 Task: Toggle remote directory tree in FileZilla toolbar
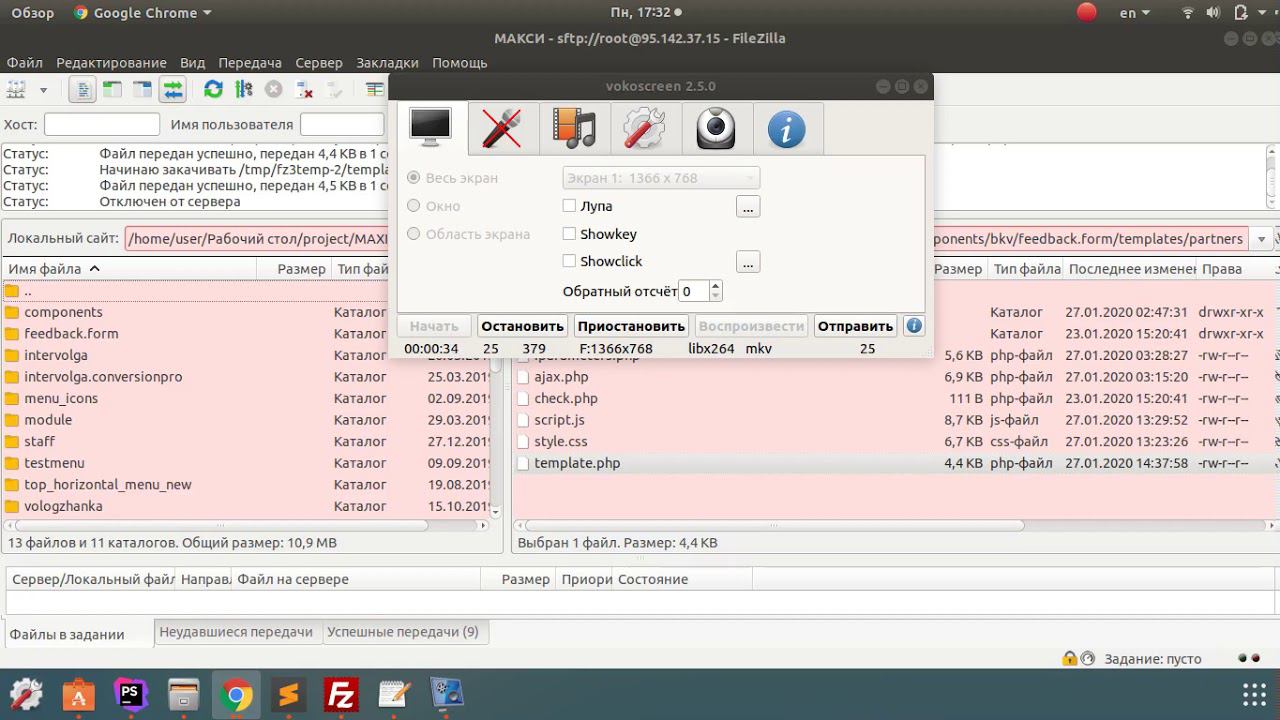click(x=142, y=90)
